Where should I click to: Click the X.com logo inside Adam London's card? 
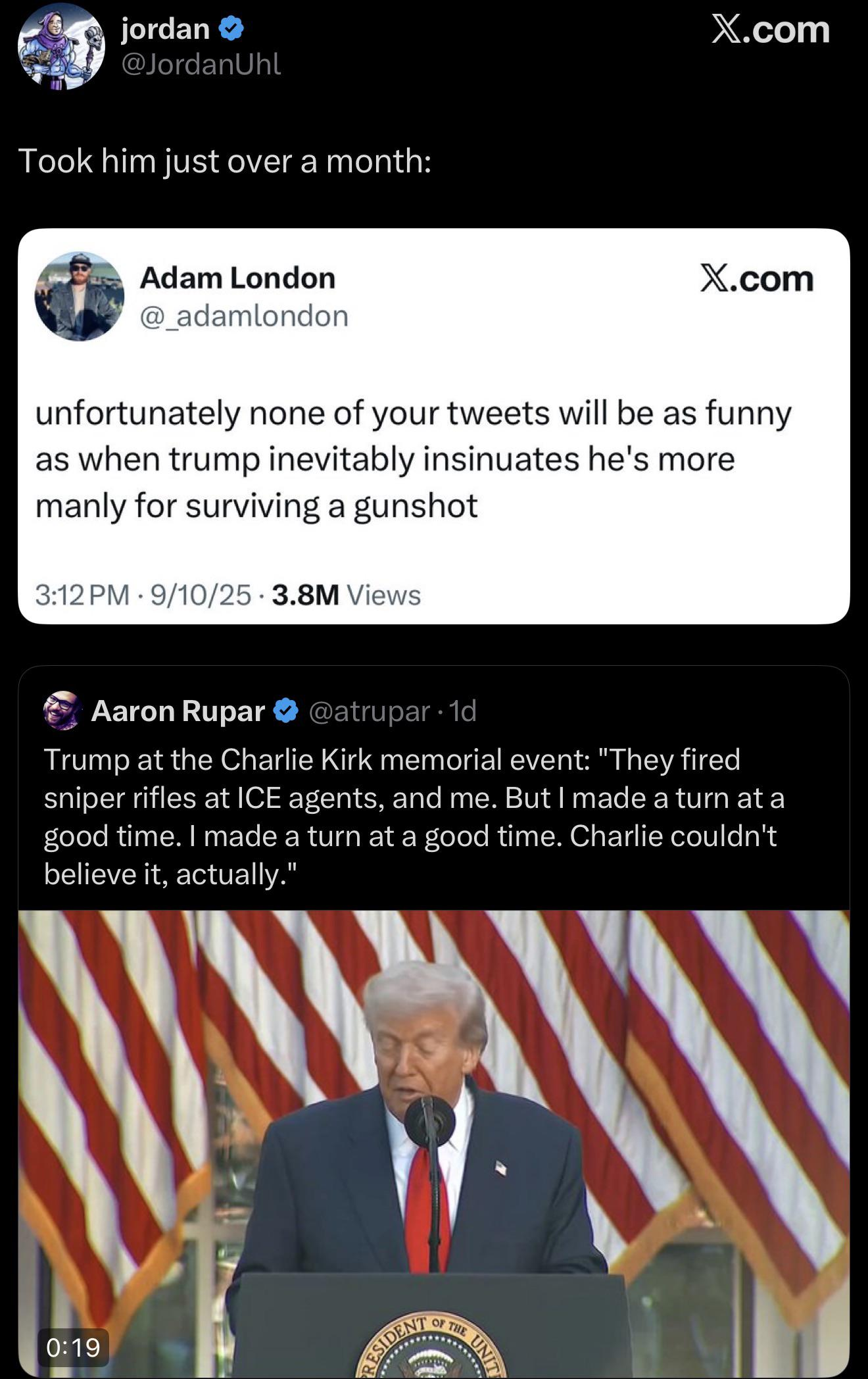point(756,279)
